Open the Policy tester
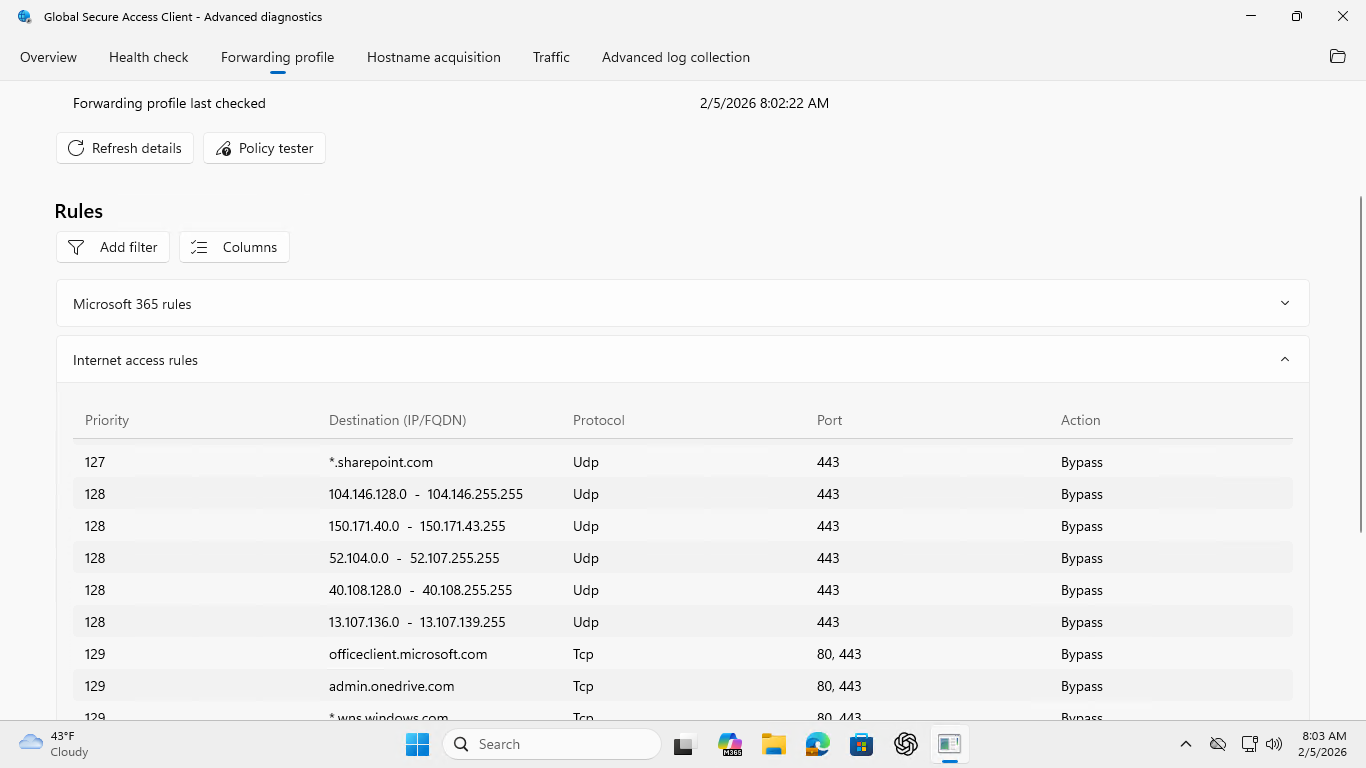Viewport: 1366px width, 768px height. pos(264,148)
